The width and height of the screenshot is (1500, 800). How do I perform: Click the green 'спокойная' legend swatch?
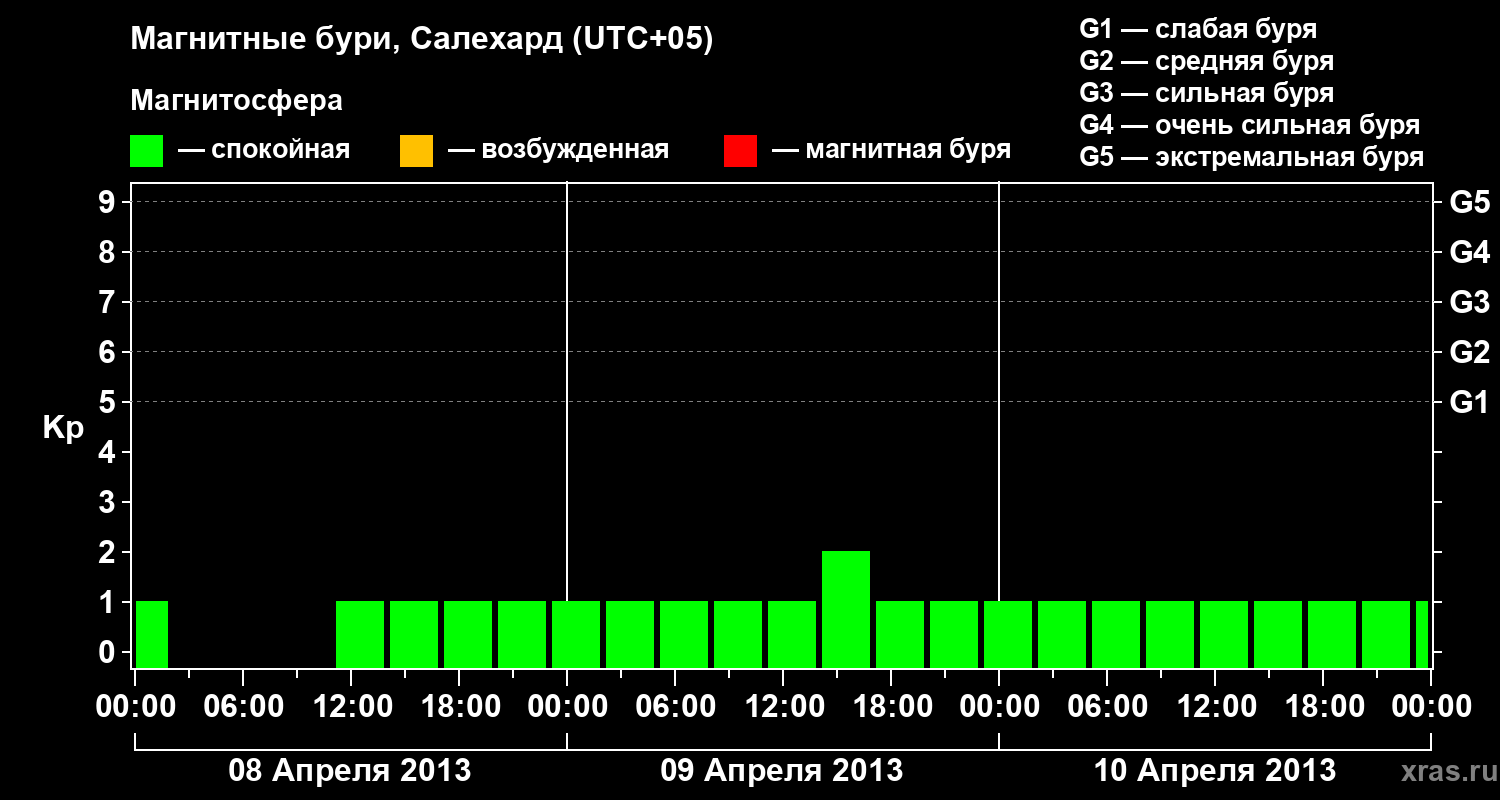147,151
